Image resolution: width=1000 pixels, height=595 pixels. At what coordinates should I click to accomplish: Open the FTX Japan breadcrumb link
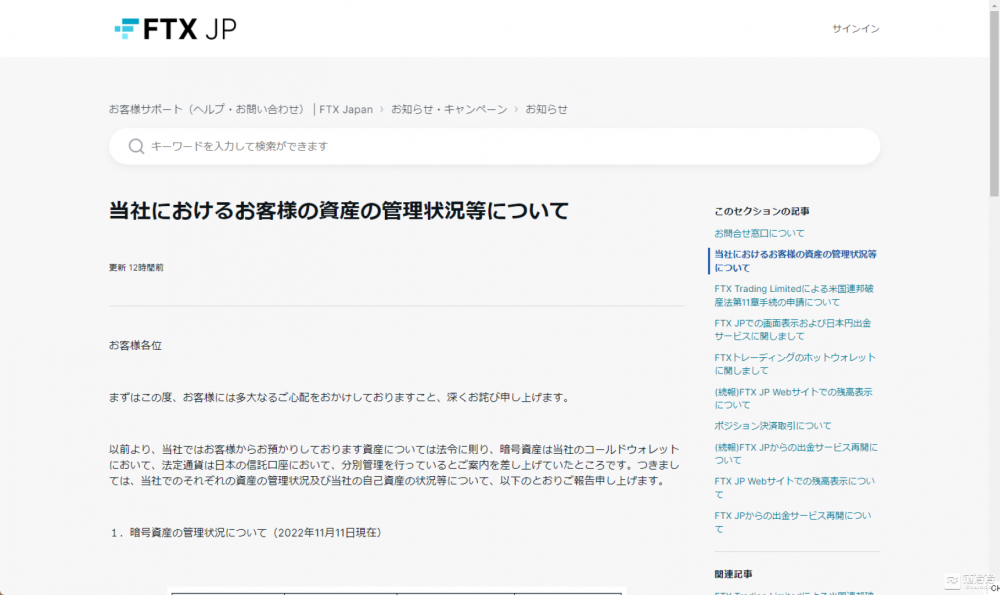click(x=345, y=109)
